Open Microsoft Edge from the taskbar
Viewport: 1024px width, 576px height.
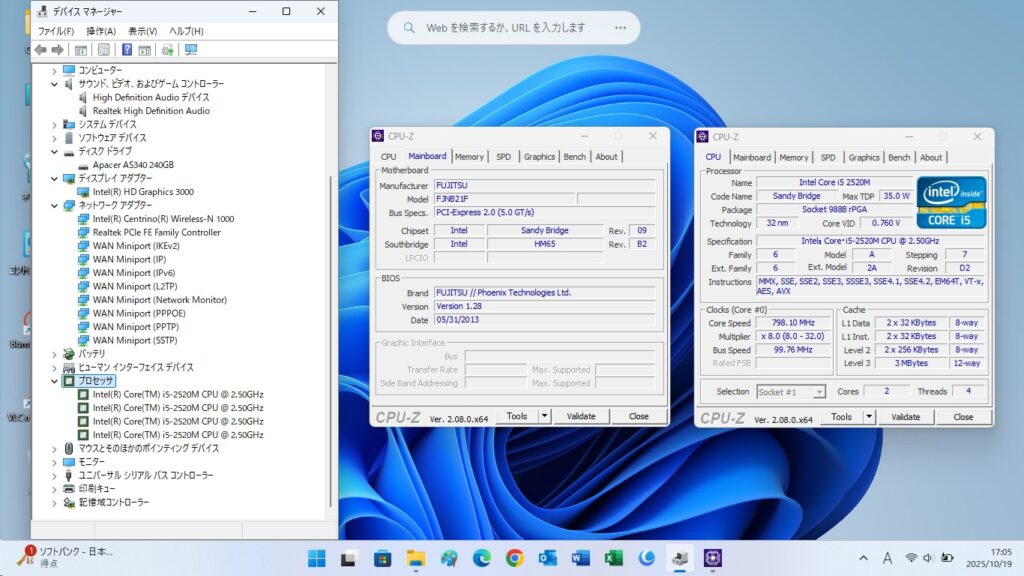[x=482, y=558]
